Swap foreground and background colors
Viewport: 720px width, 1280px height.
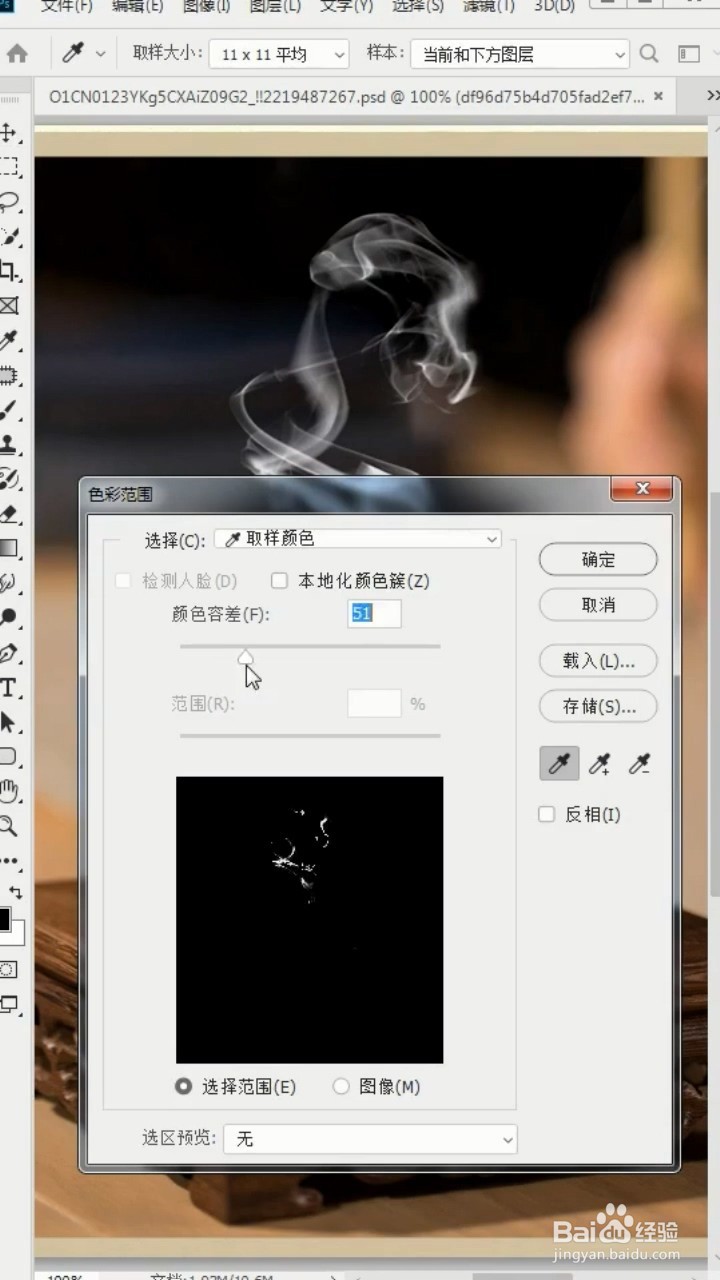tap(16, 891)
